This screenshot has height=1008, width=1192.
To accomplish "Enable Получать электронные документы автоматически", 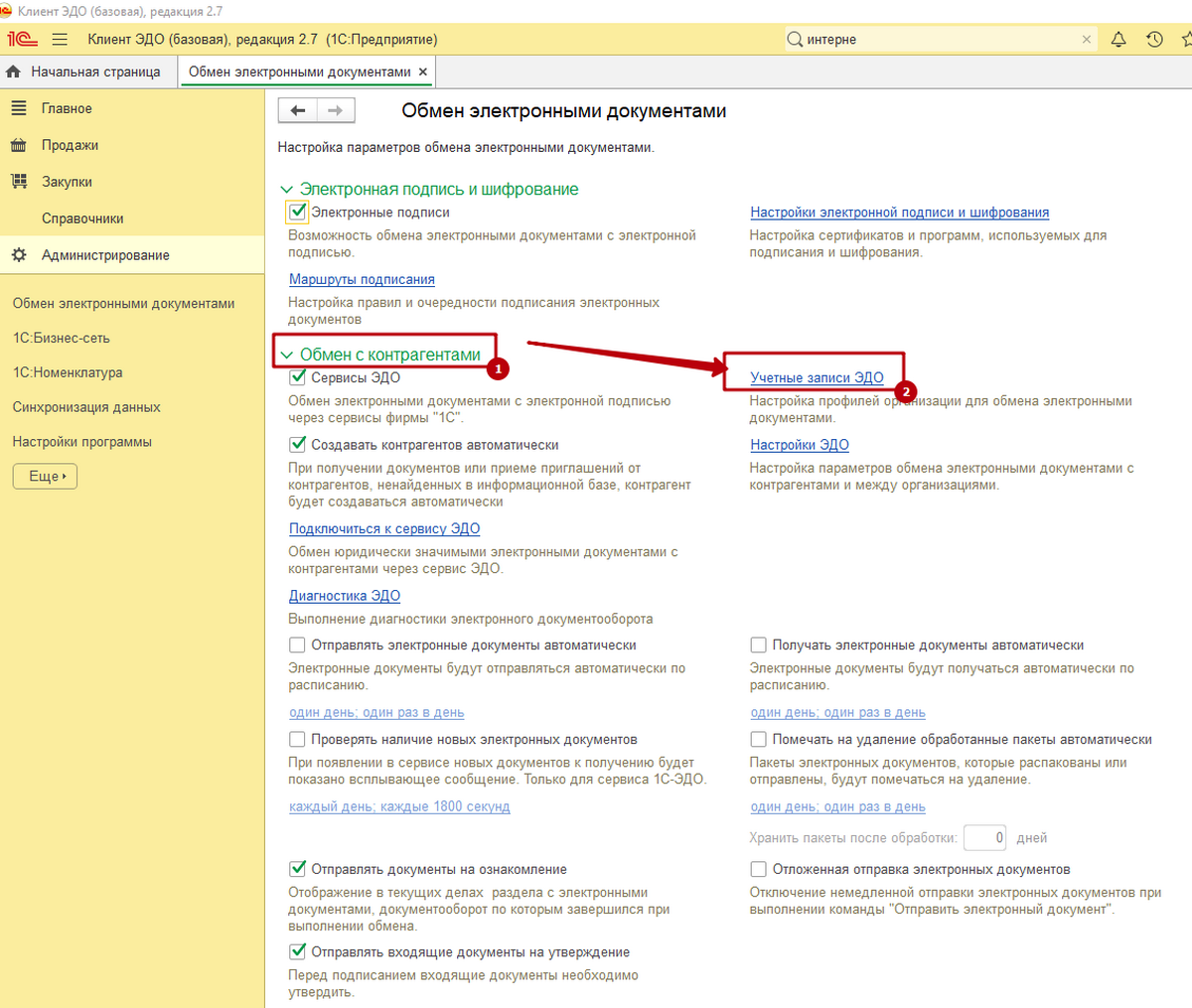I will [758, 646].
